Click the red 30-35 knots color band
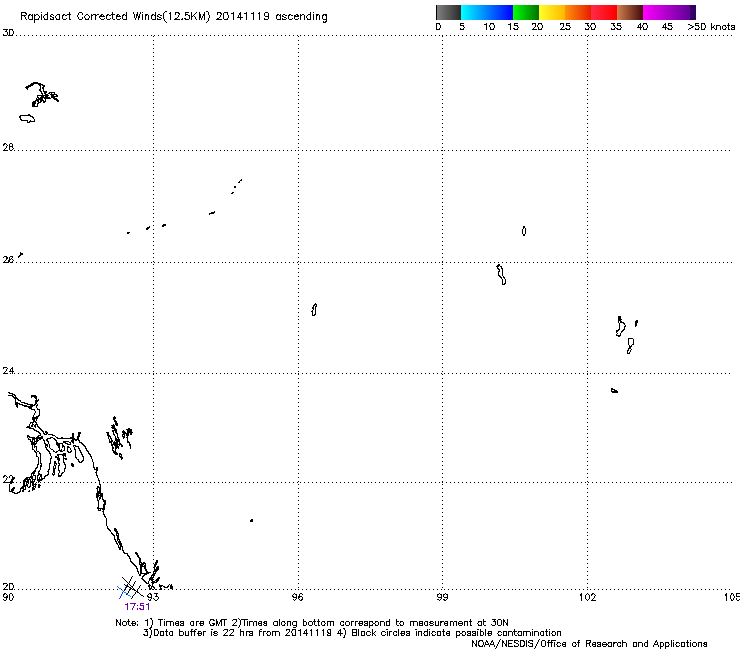This screenshot has width=740, height=650. pyautogui.click(x=604, y=12)
